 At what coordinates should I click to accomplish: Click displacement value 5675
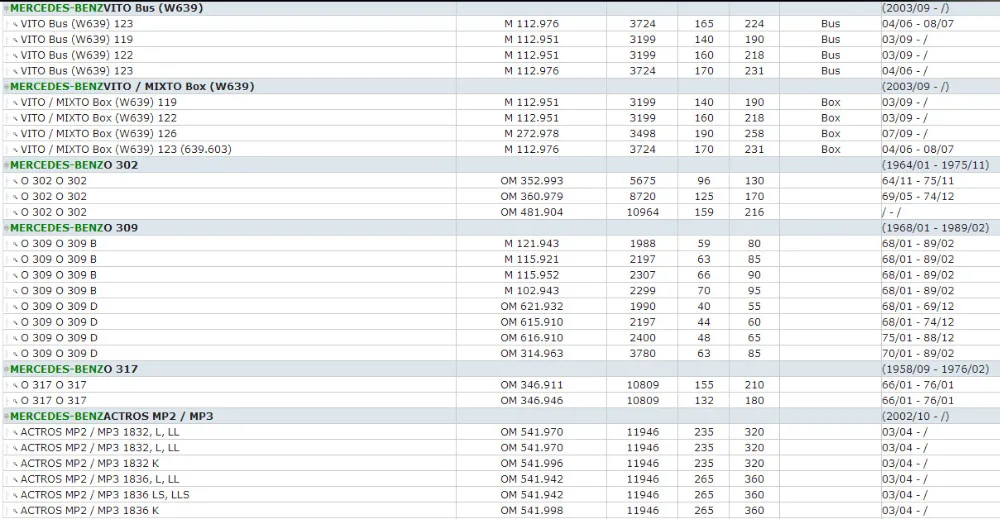[642, 181]
